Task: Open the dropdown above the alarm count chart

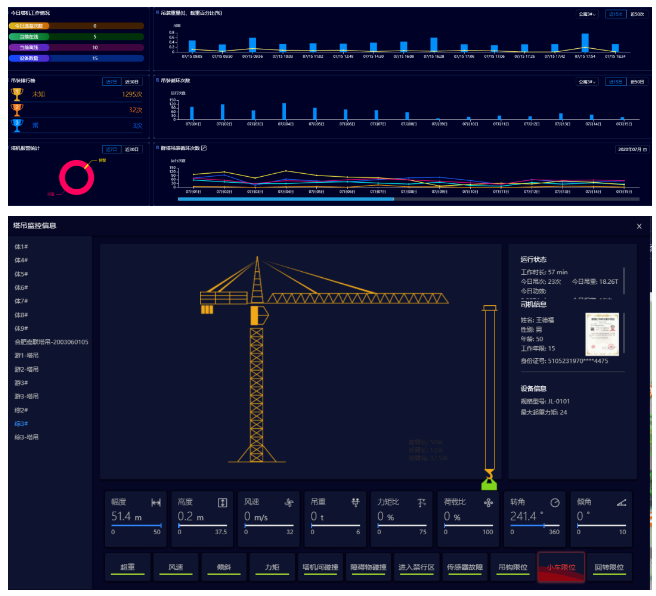Action: pyautogui.click(x=587, y=81)
